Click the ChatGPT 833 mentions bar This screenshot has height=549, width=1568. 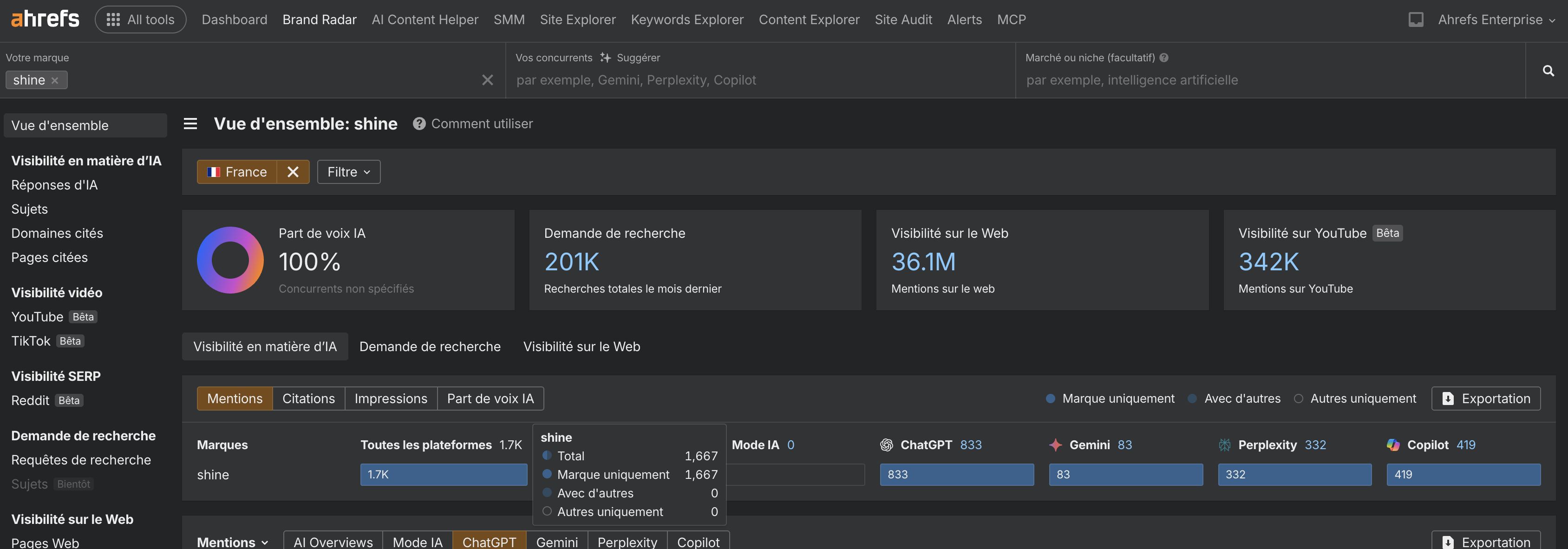(x=956, y=474)
